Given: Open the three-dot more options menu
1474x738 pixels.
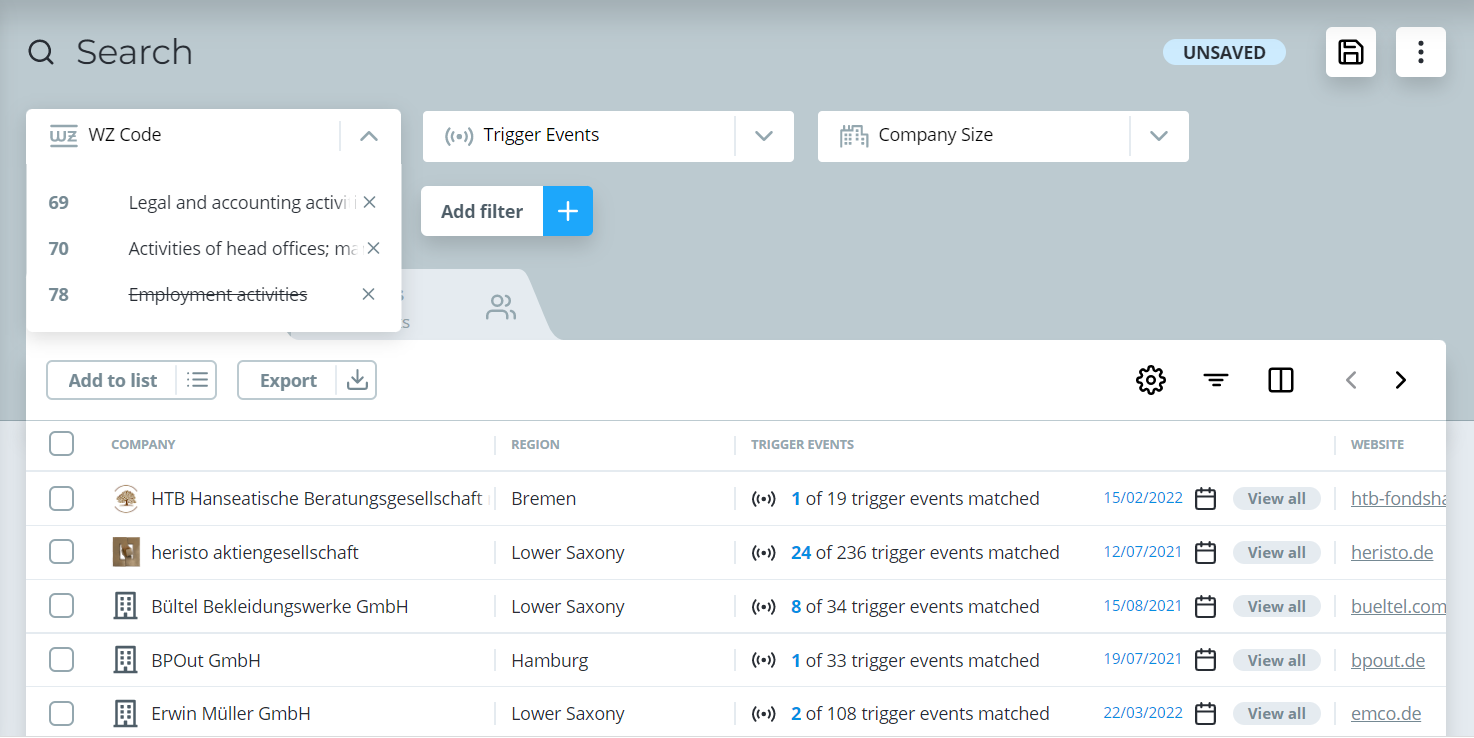Looking at the screenshot, I should [1421, 52].
